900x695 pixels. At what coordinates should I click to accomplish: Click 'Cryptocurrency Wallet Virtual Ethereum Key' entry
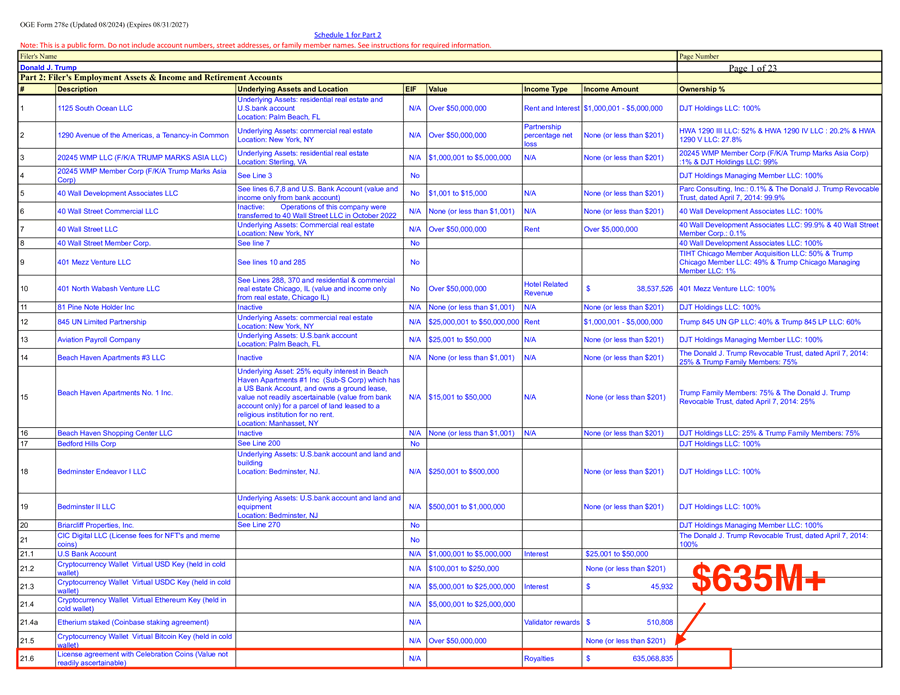tap(142, 604)
